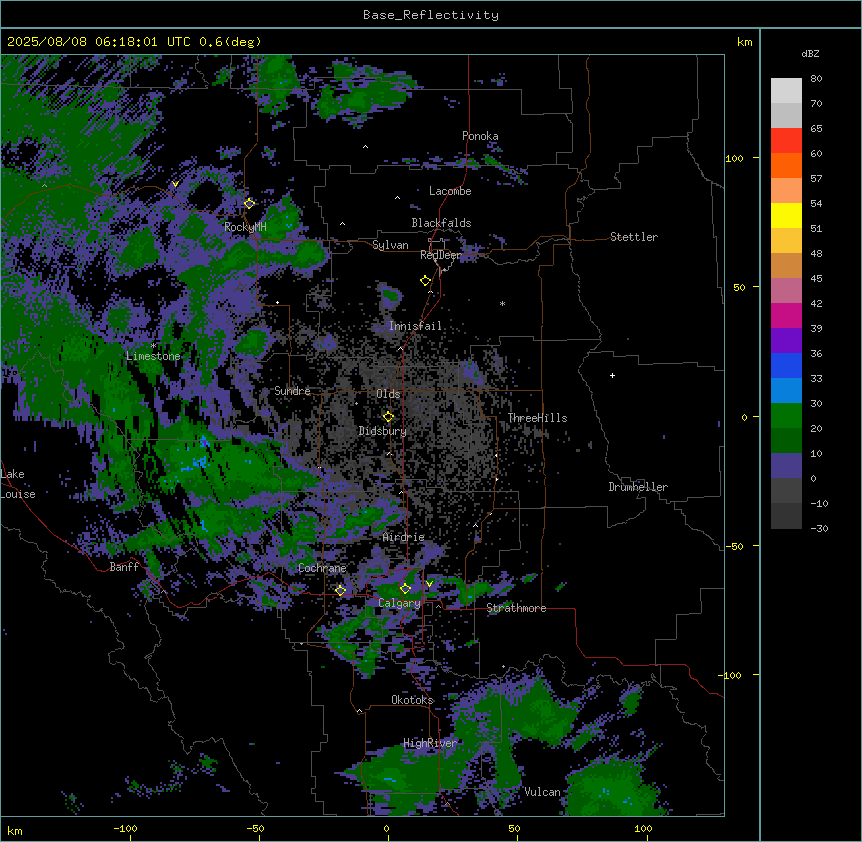Click the Okotoks city label
The height and width of the screenshot is (842, 862).
click(412, 700)
